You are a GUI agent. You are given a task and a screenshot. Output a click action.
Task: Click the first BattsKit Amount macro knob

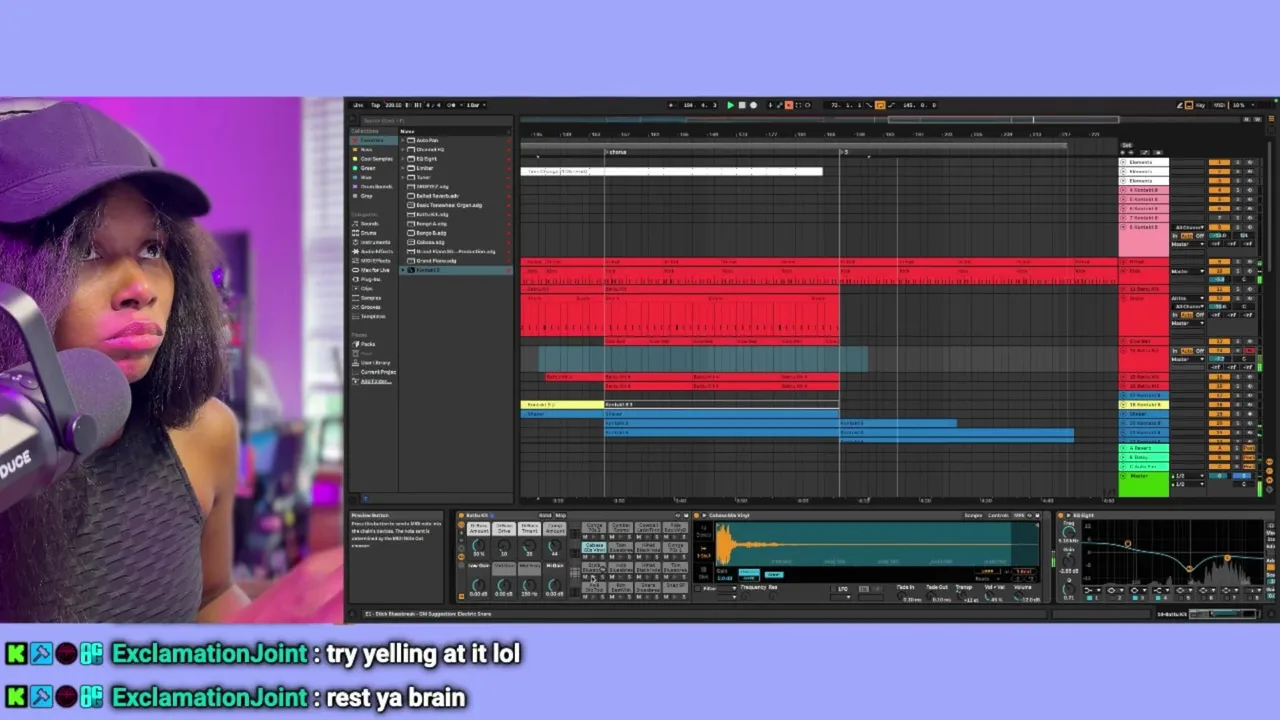tap(478, 547)
